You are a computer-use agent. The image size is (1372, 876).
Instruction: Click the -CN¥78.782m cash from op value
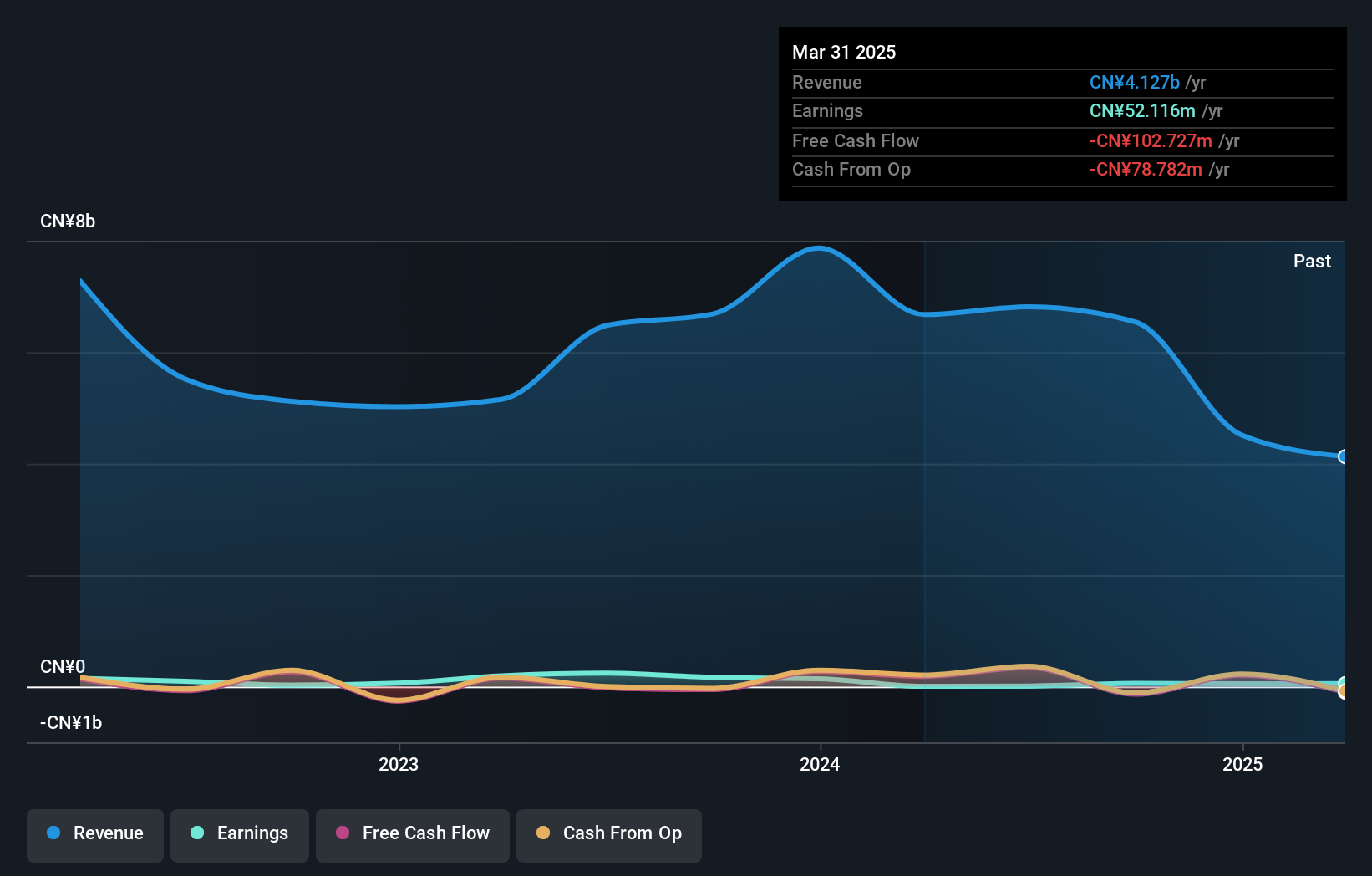(x=1146, y=169)
